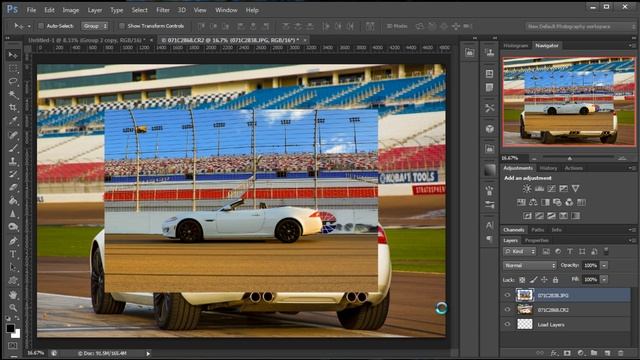Switch to the History tab
Image resolution: width=640 pixels, height=360 pixels.
(548, 168)
